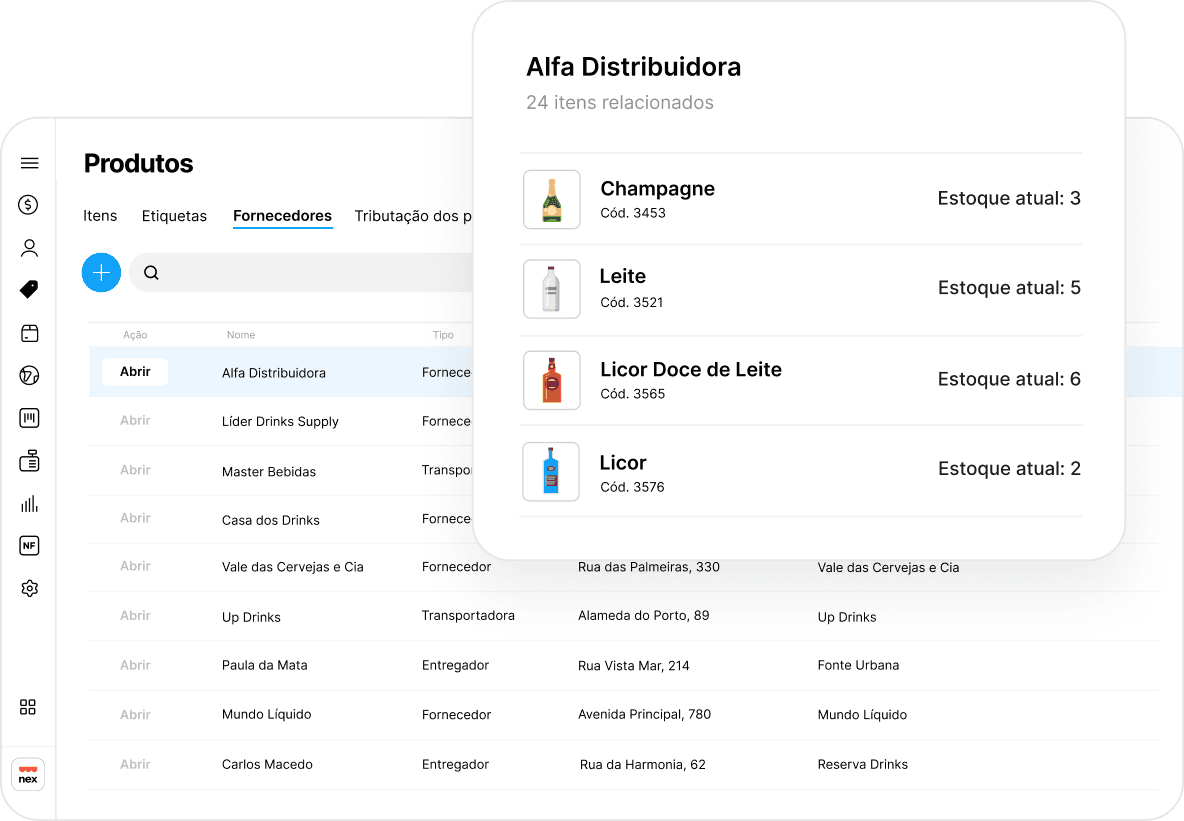Viewport: 1184px width, 821px height.
Task: Click Entregador type for Paula da Mata
Action: click(x=455, y=665)
